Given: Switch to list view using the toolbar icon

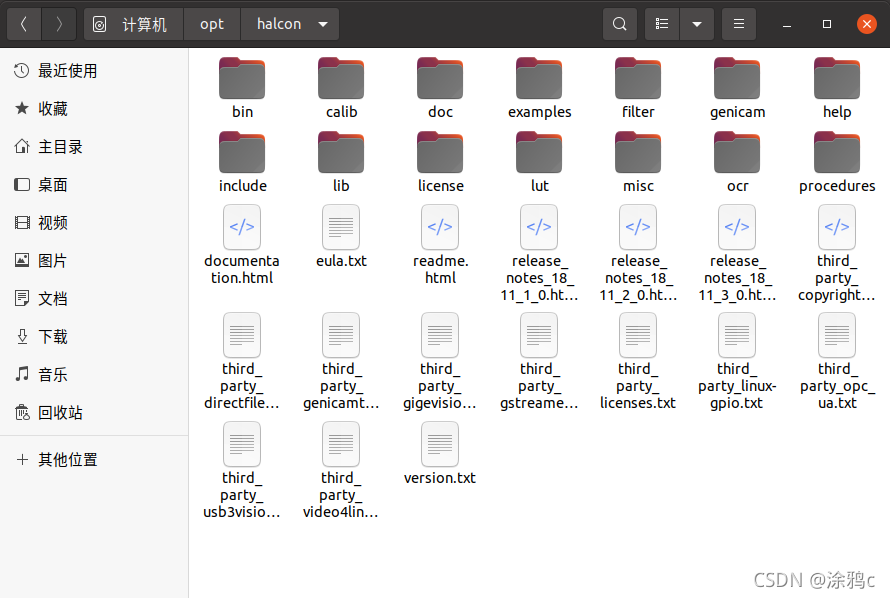Looking at the screenshot, I should click(x=661, y=23).
